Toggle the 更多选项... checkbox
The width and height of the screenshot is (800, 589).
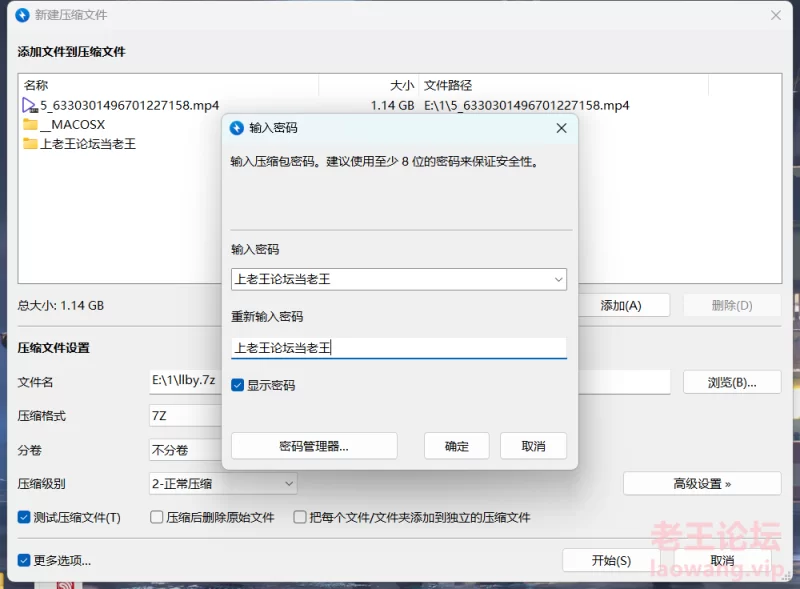(x=23, y=560)
